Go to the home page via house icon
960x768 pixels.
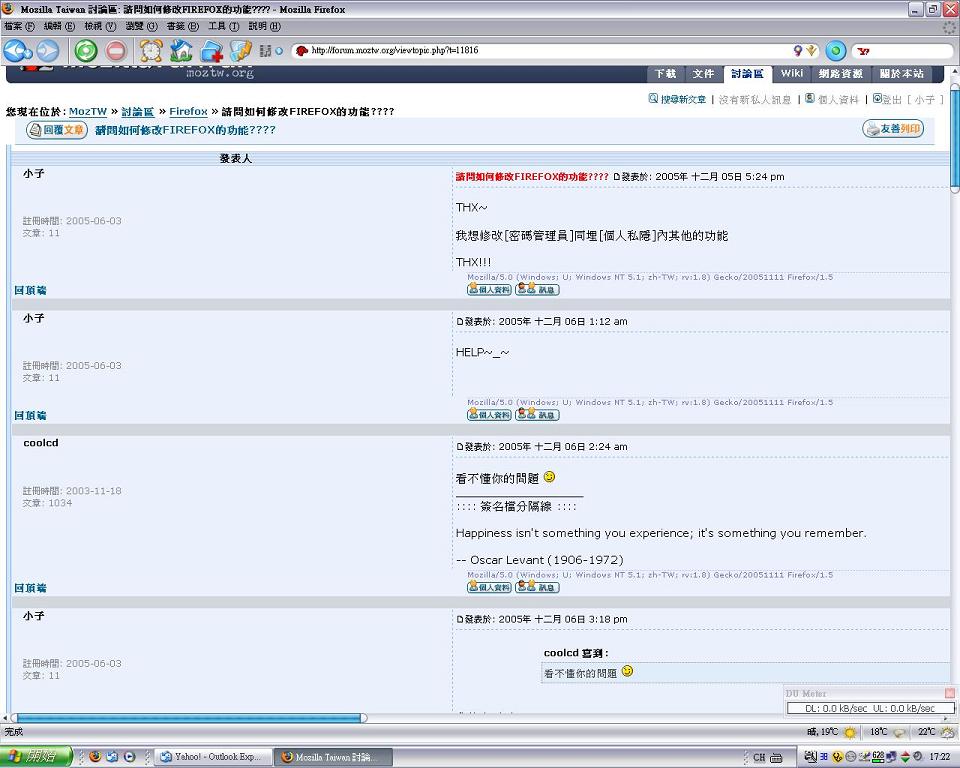(181, 51)
